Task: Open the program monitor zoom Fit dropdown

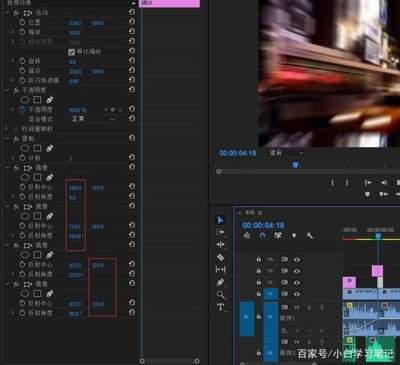Action: 286,153
